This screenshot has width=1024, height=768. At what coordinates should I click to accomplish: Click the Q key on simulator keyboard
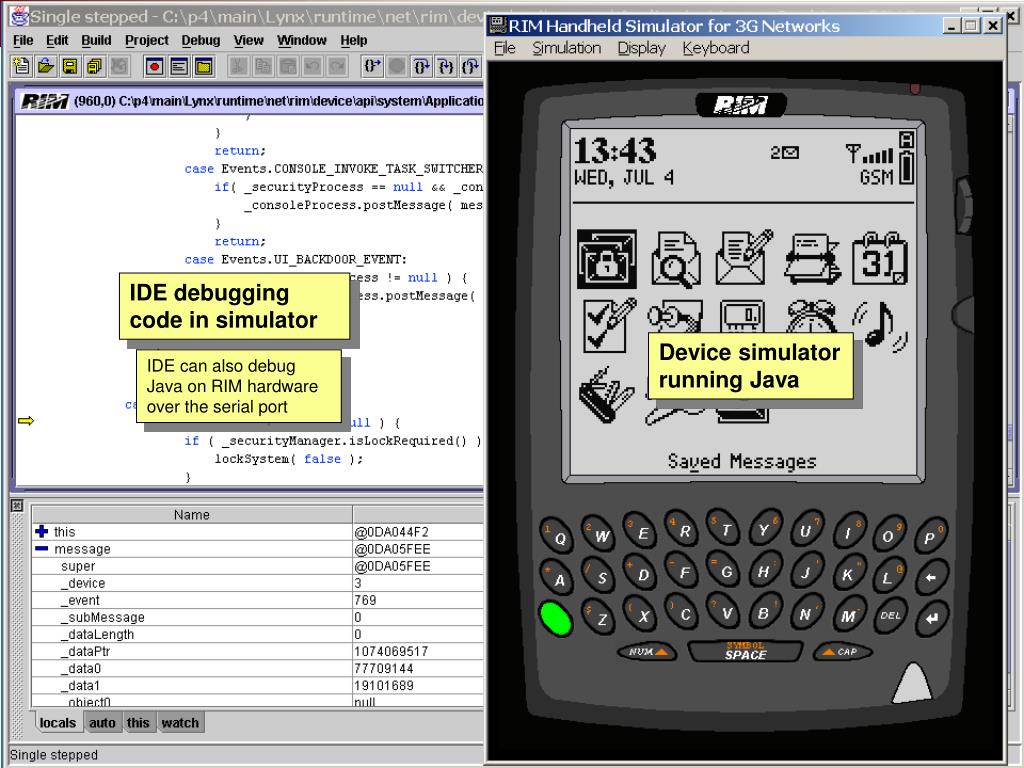557,537
